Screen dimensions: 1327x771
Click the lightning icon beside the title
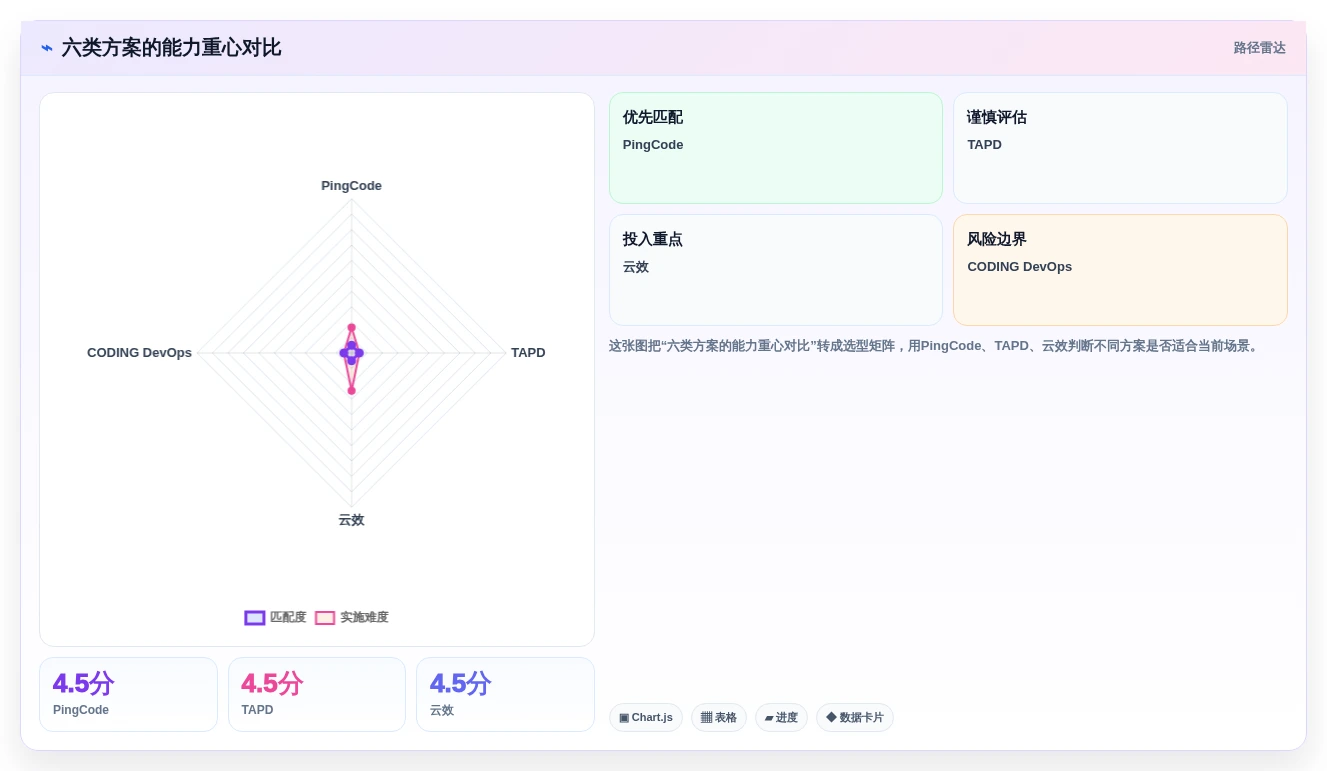coord(47,48)
